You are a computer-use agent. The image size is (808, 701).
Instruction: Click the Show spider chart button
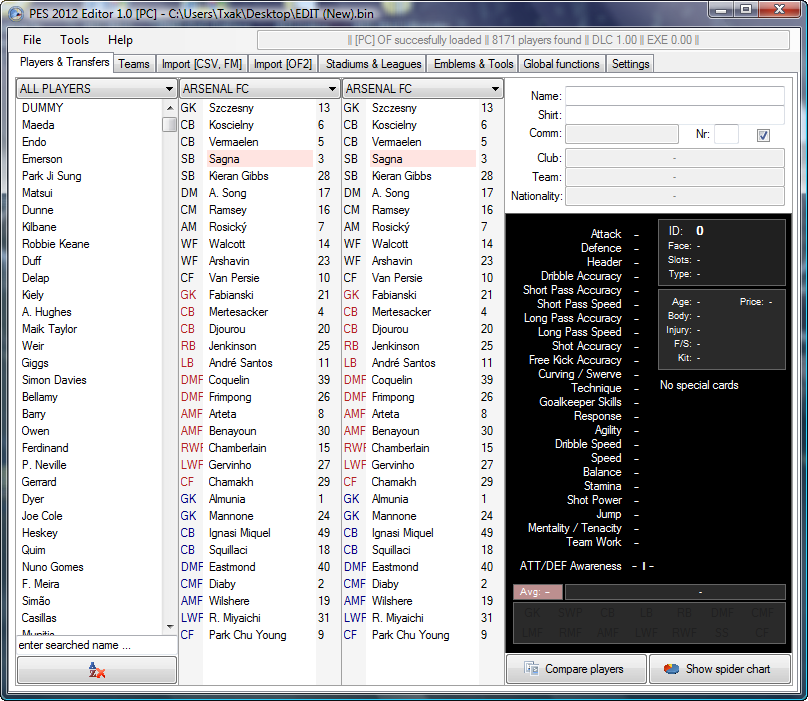(720, 669)
